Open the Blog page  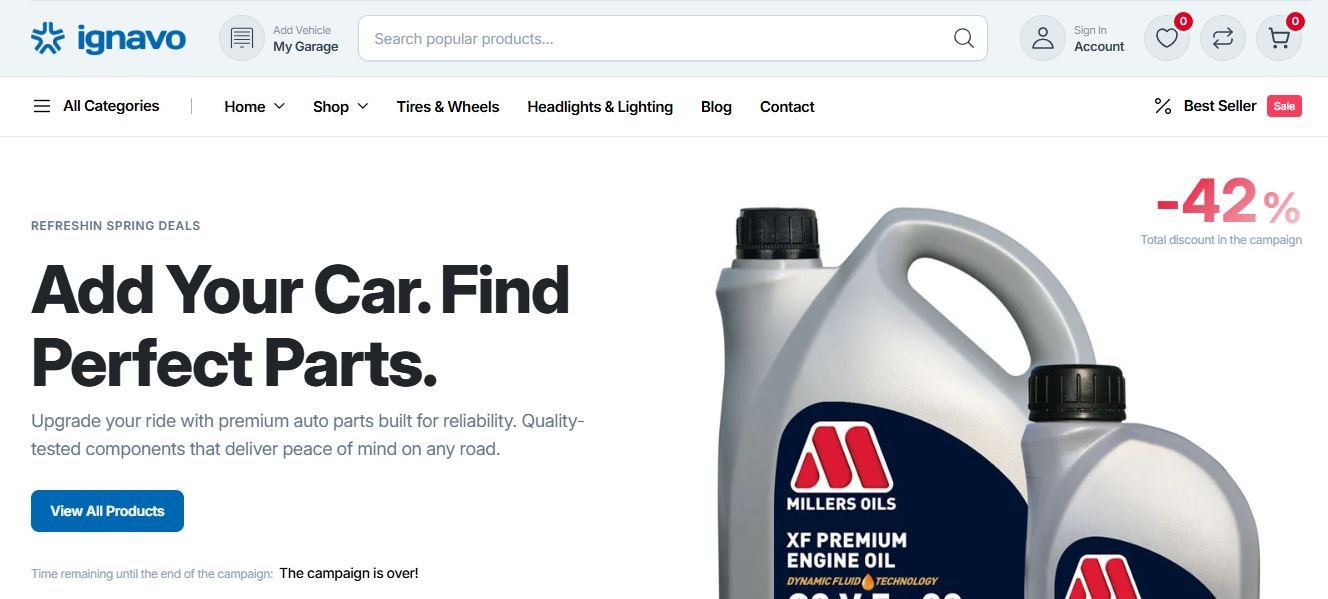tap(716, 106)
